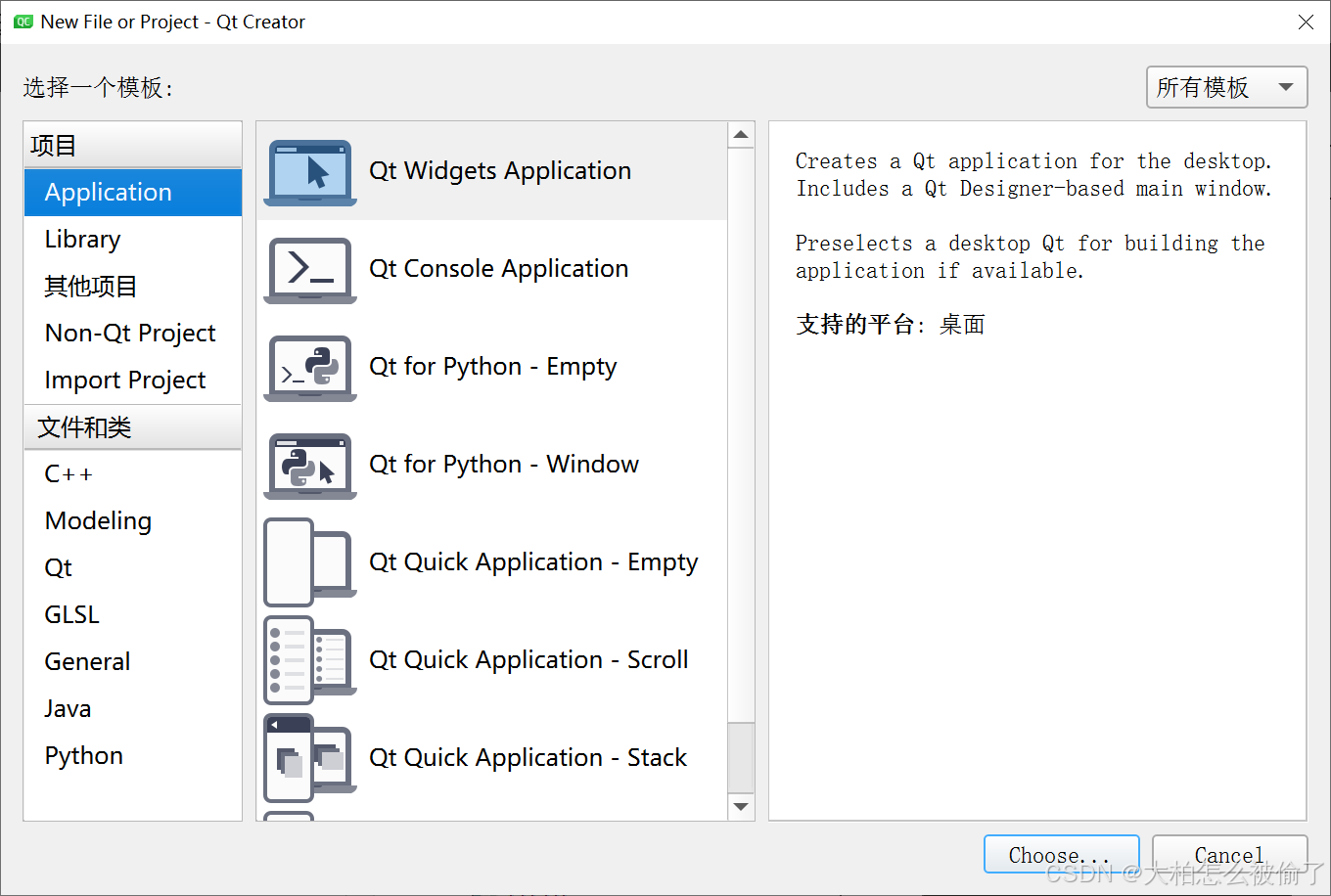
Task: Click the Qt Quick Application Empty icon
Action: 309,562
